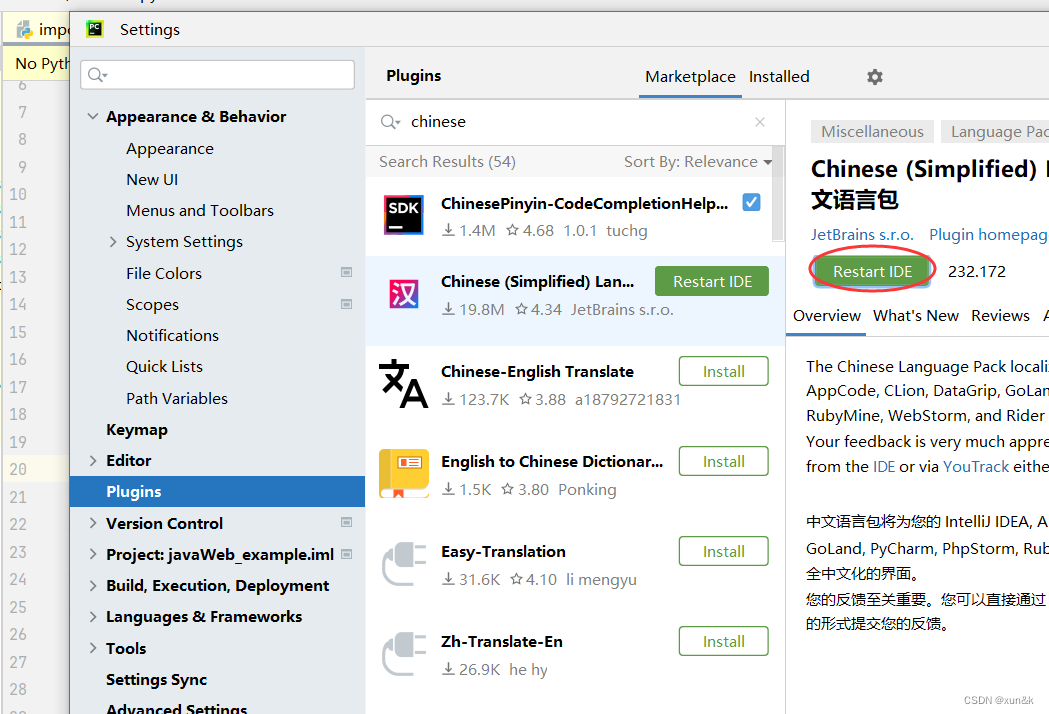
Task: Install the Chinese-English Translate plugin
Action: pos(723,371)
